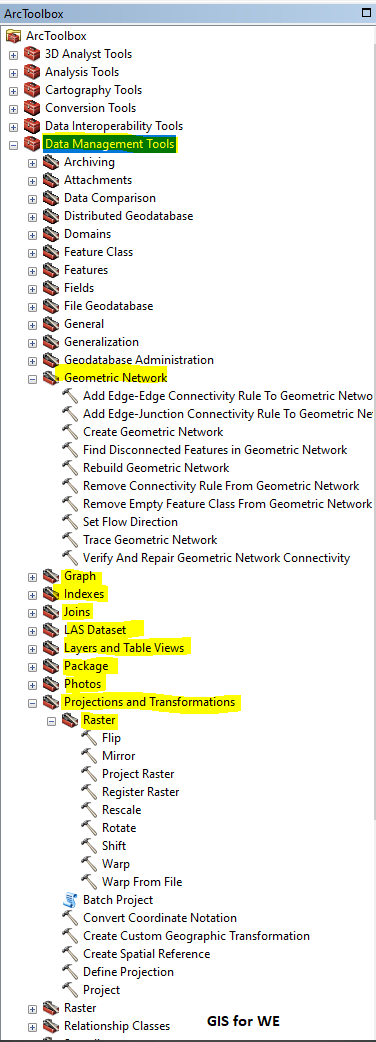Open Remove Connectivity Rule From Geometric Network
This screenshot has width=376, height=1042.
point(221,486)
